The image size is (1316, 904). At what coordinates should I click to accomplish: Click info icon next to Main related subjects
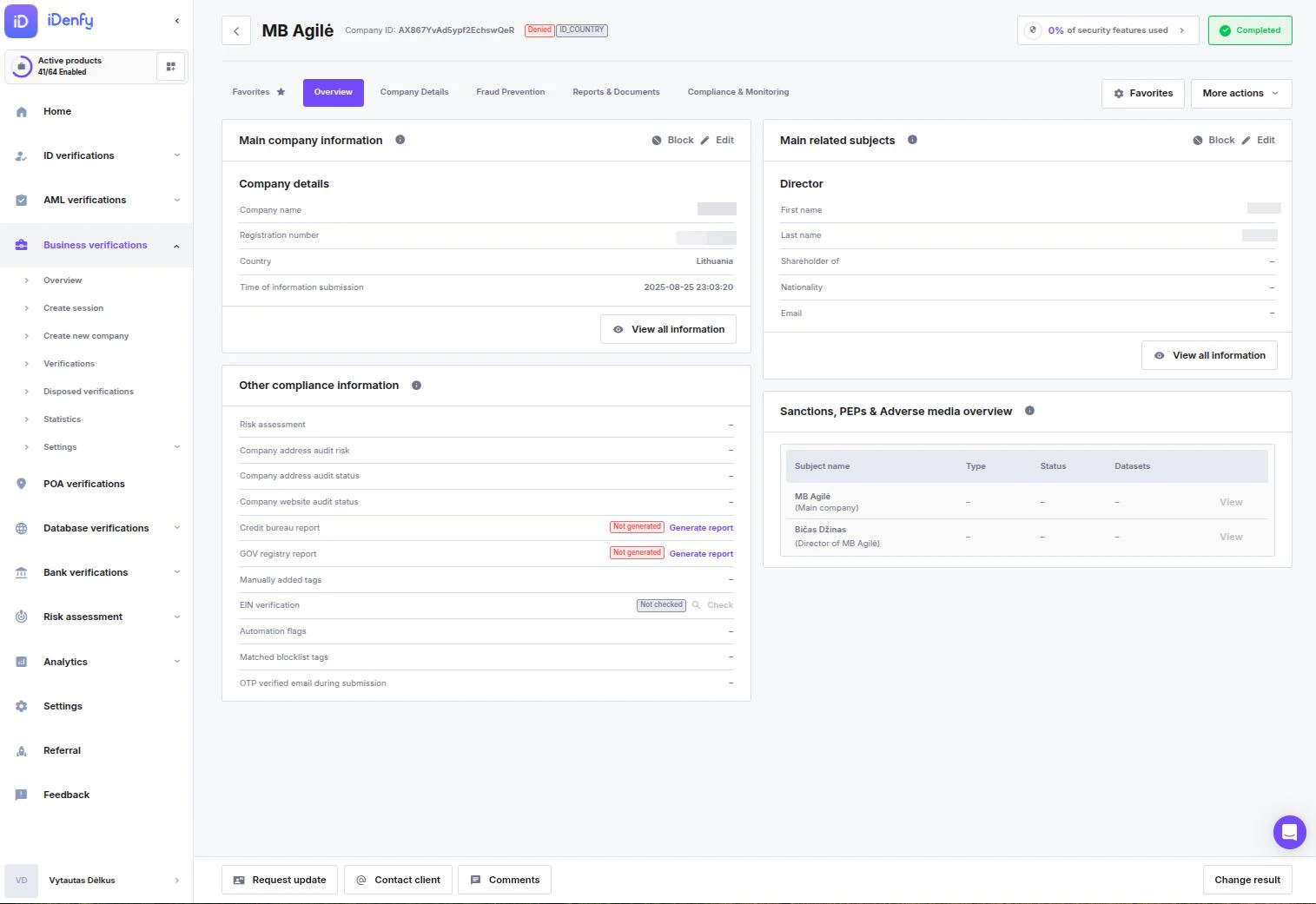(x=912, y=140)
